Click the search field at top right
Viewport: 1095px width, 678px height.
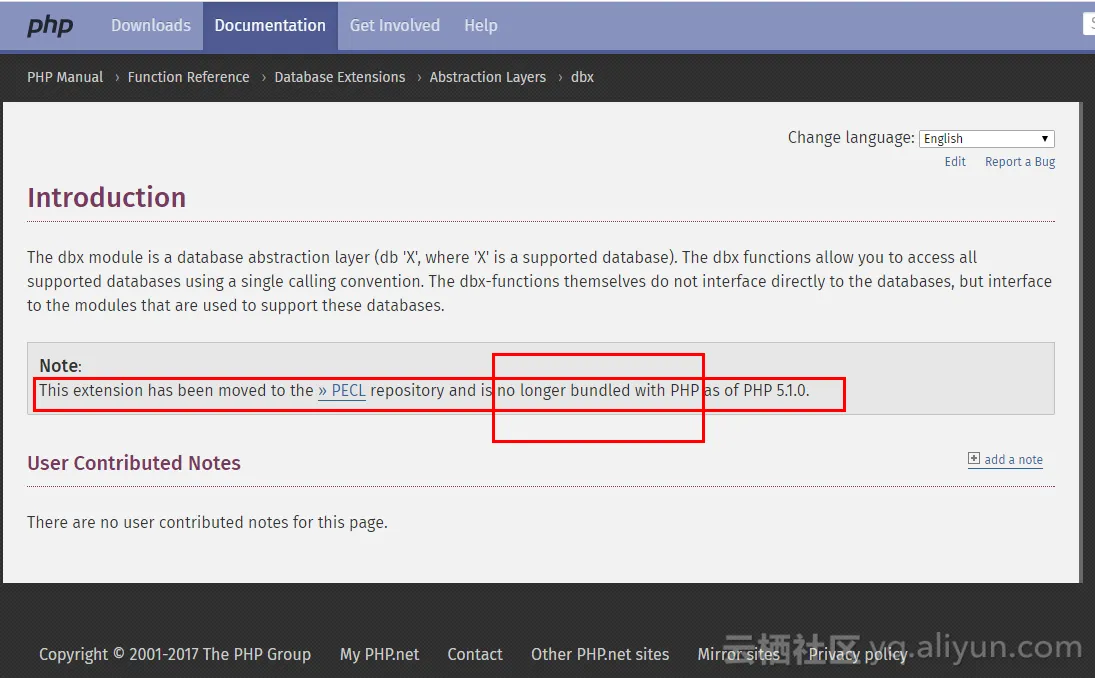tap(1089, 25)
